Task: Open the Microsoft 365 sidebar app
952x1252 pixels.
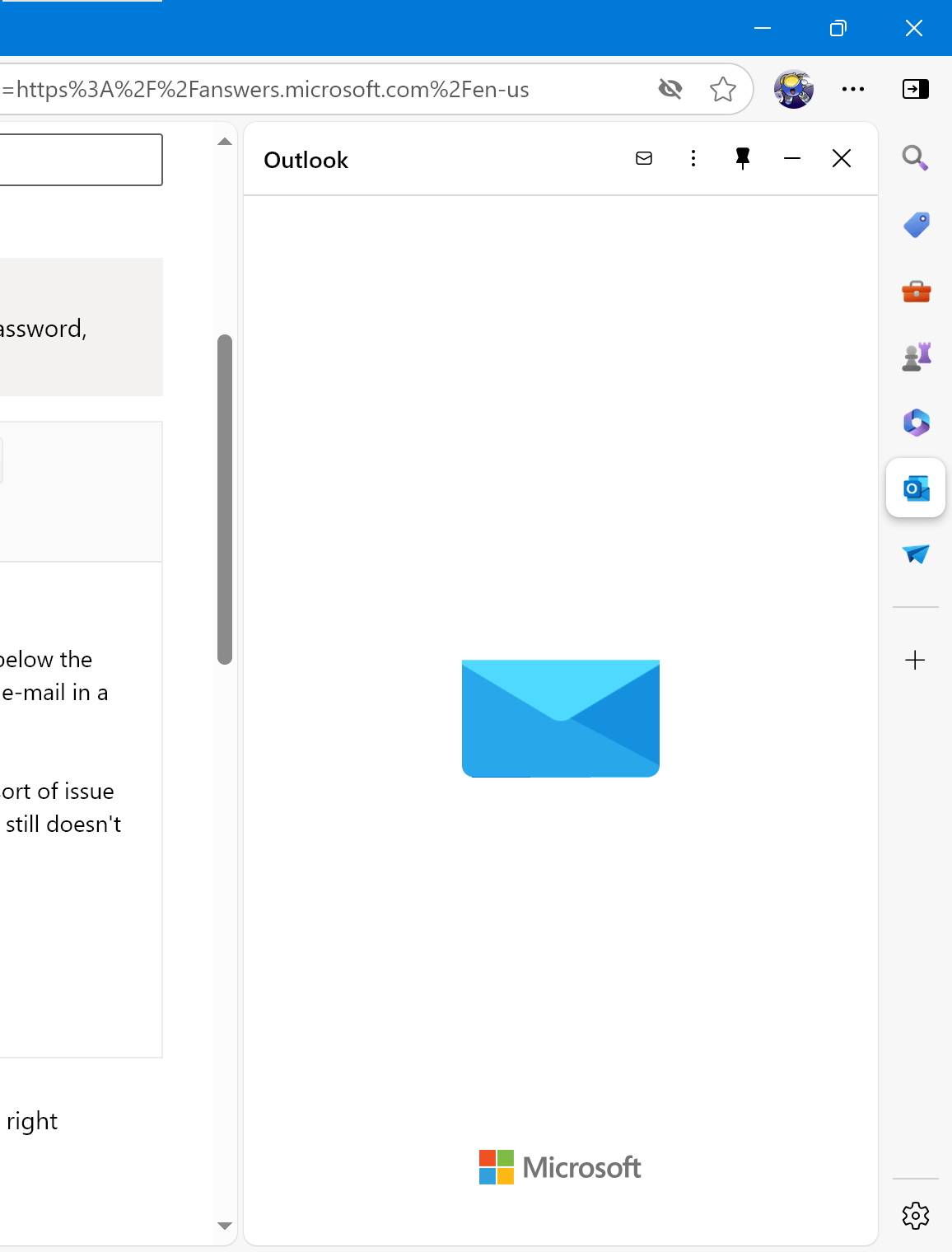Action: (916, 423)
